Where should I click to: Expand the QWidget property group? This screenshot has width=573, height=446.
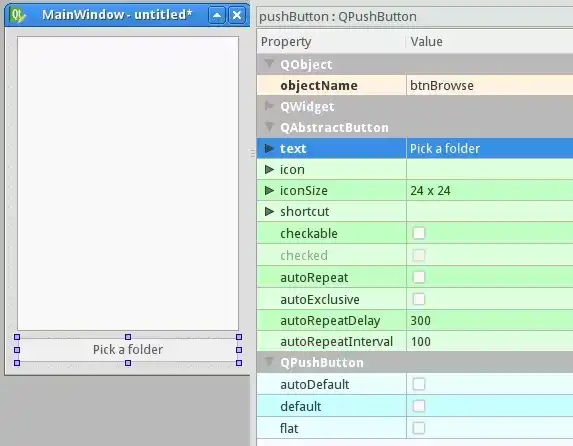pyautogui.click(x=269, y=106)
